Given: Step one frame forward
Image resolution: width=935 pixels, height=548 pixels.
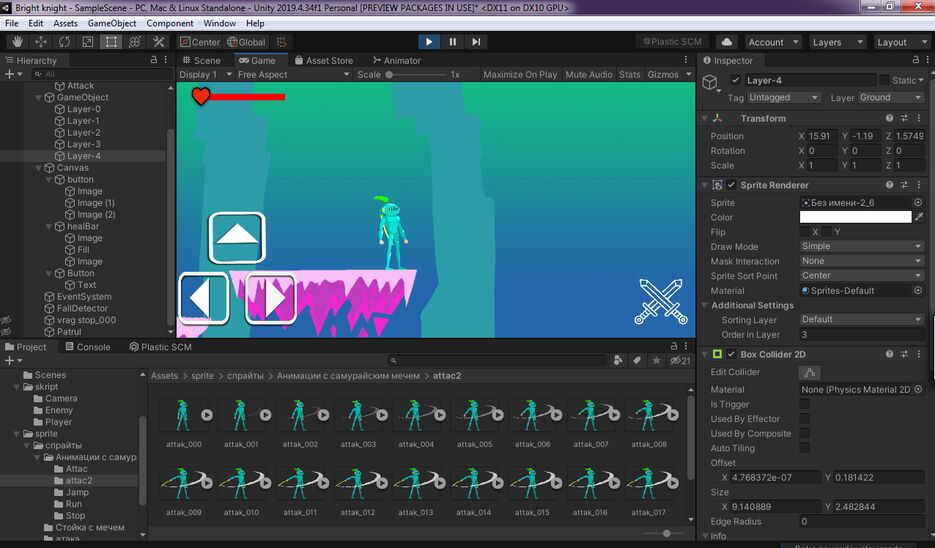Looking at the screenshot, I should (476, 42).
